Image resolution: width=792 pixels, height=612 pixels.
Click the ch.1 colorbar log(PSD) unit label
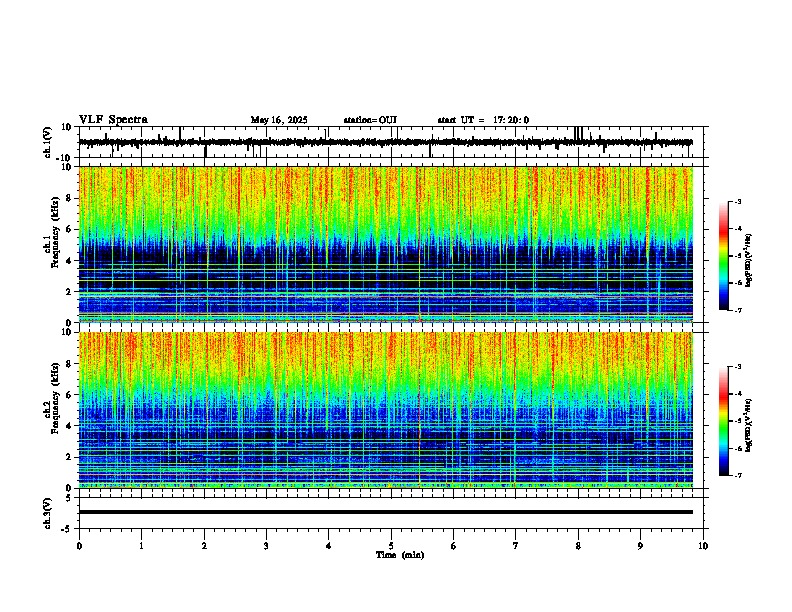click(749, 261)
